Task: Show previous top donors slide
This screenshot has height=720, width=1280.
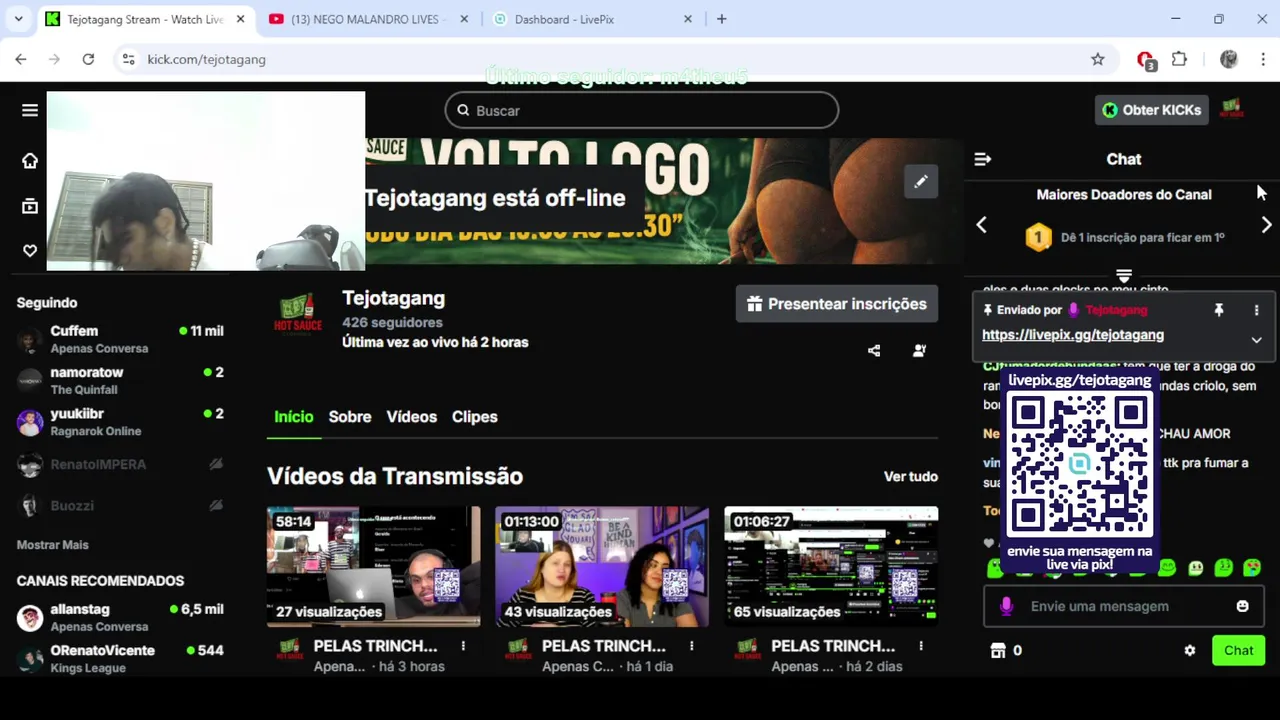Action: pos(982,225)
